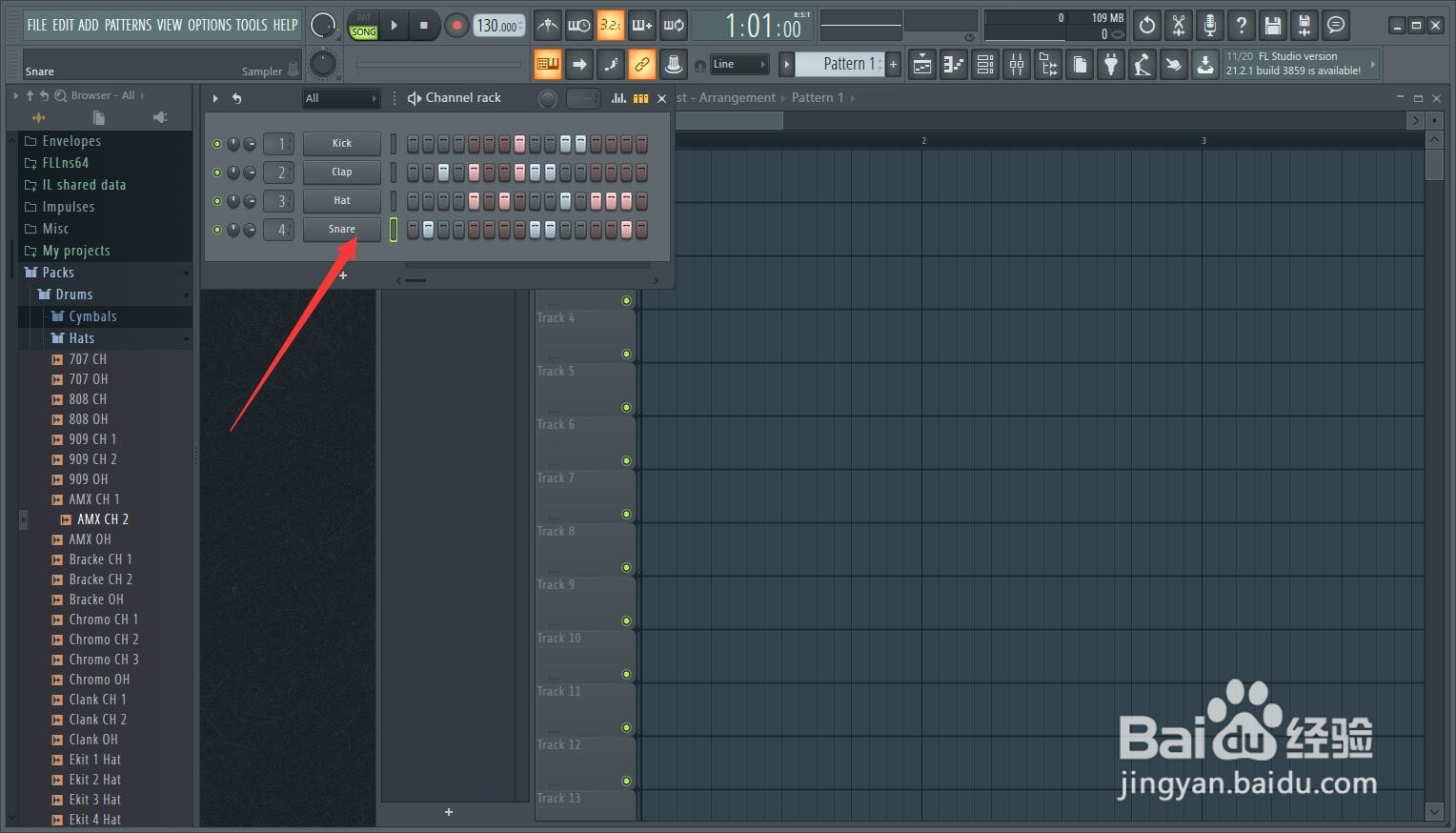Adjust the Channel rack swing knob
Image resolution: width=1456 pixels, height=833 pixels.
(548, 98)
